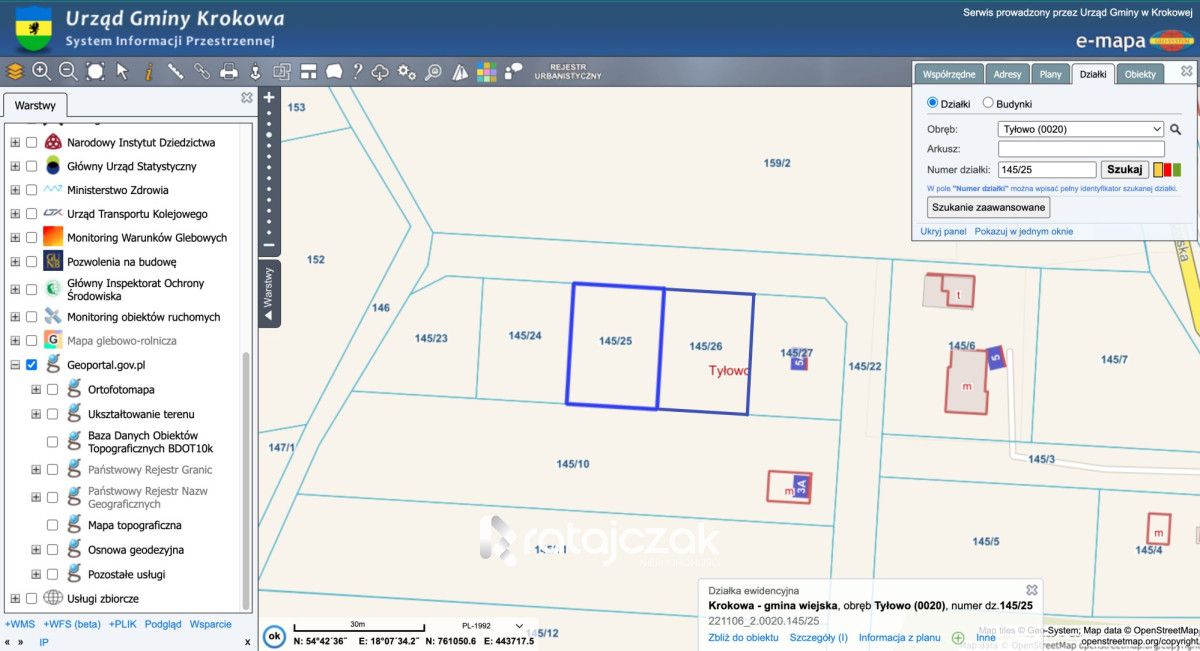Screen dimensions: 1200x651
Task: Click the search magnifier toolbar icon
Action: [433, 71]
